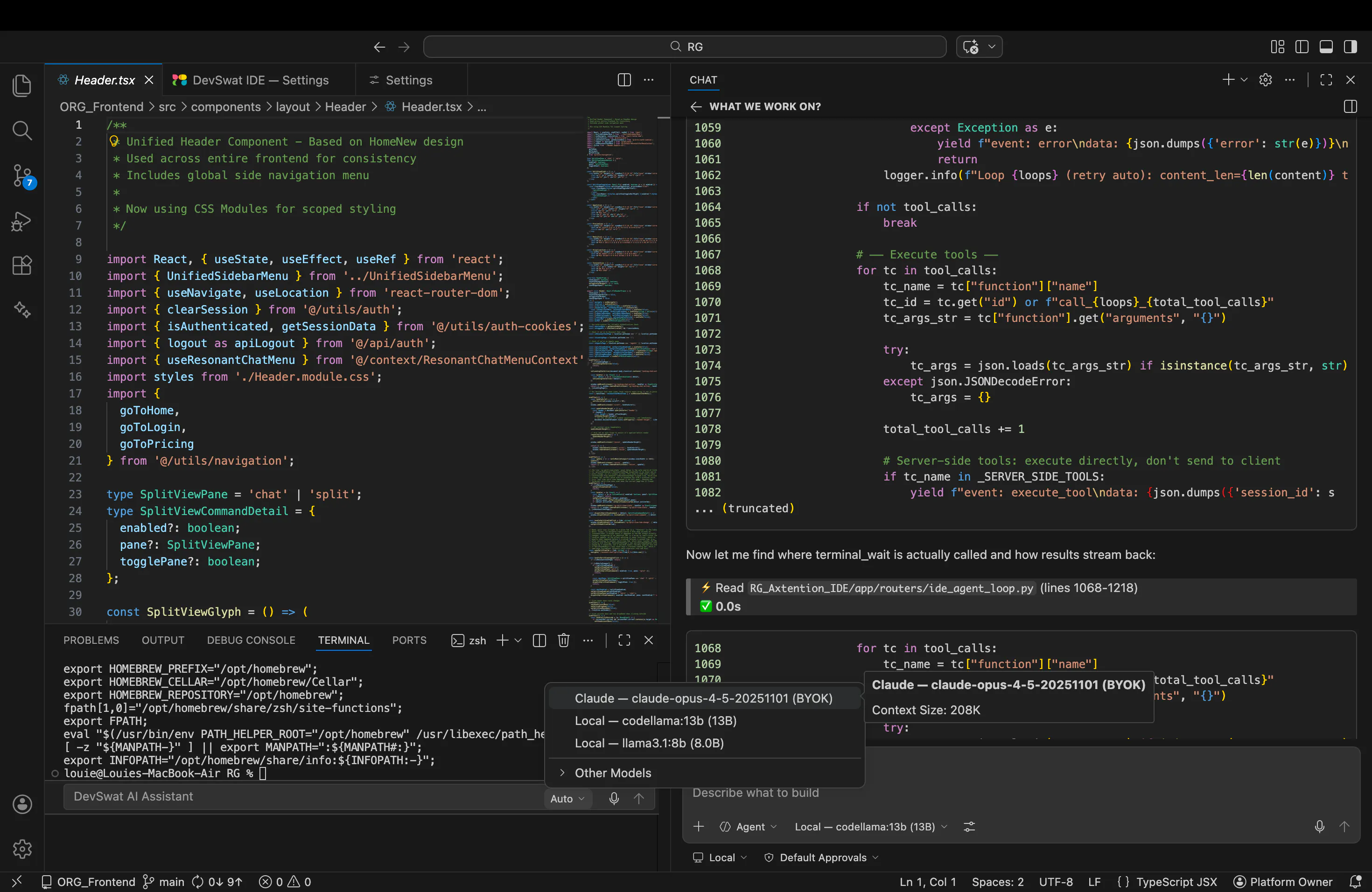Toggle the chat side panel icon below header
The height and width of the screenshot is (892, 1372).
[1350, 107]
